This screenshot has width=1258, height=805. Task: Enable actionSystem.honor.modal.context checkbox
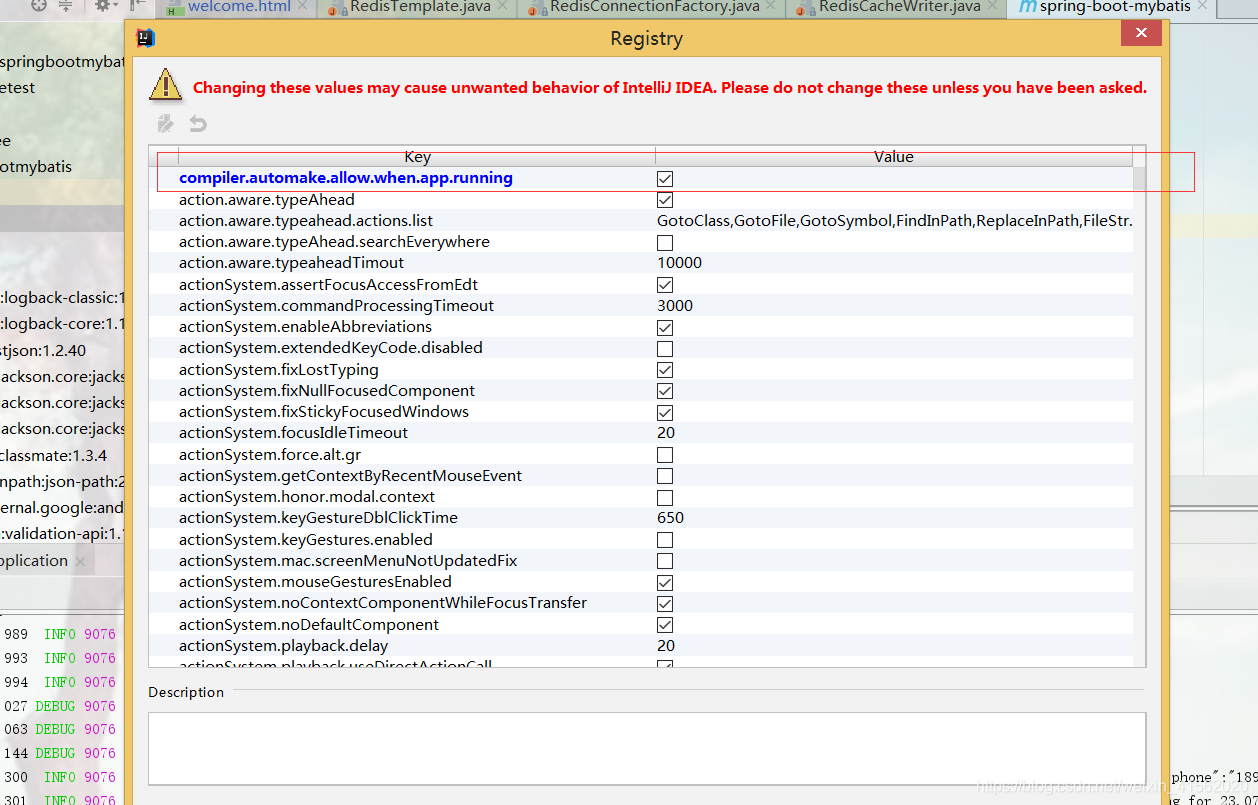coord(665,498)
